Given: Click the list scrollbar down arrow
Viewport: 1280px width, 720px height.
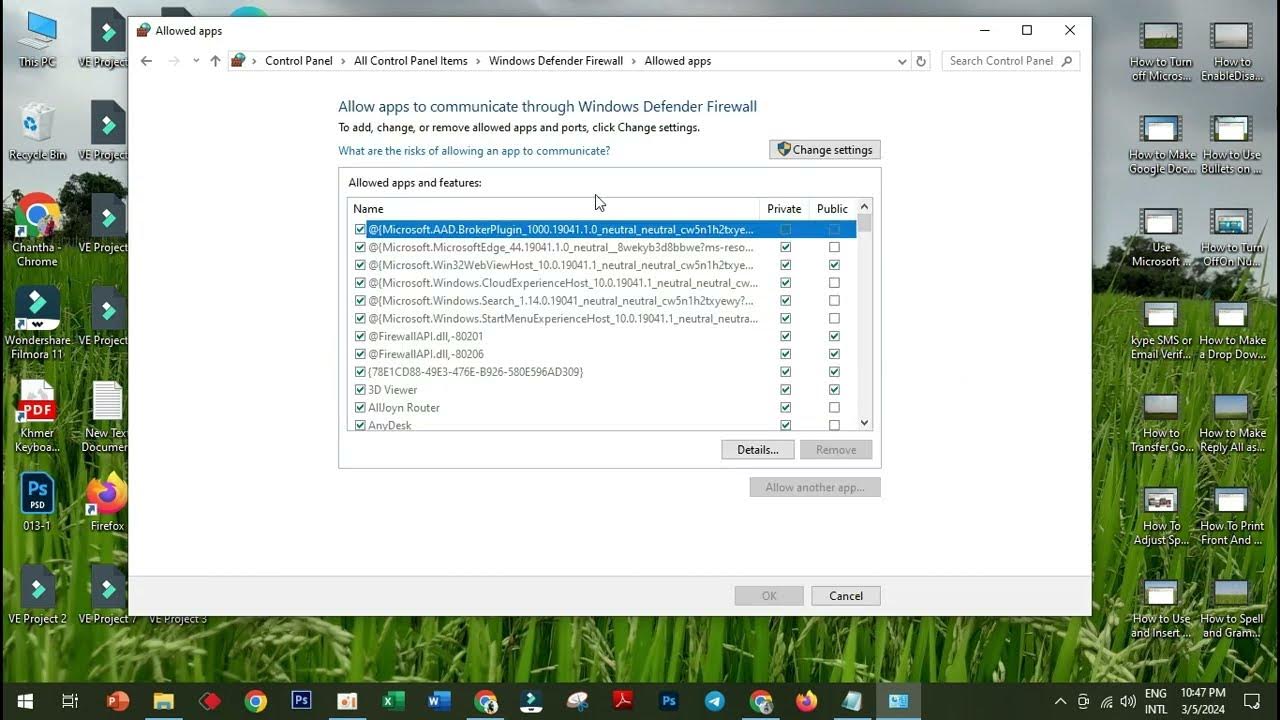Looking at the screenshot, I should tap(865, 423).
